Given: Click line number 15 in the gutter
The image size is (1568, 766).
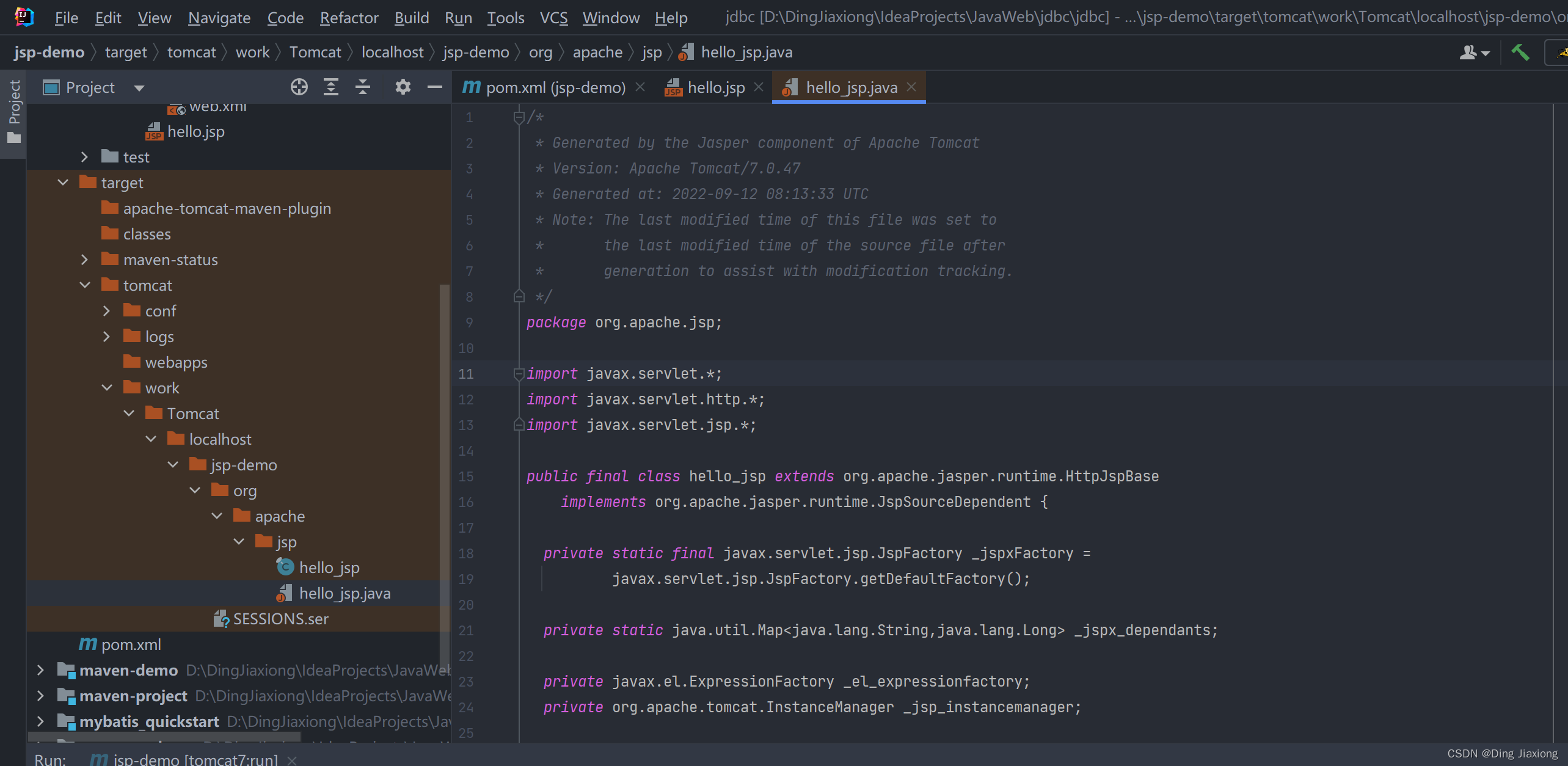Looking at the screenshot, I should pyautogui.click(x=466, y=476).
